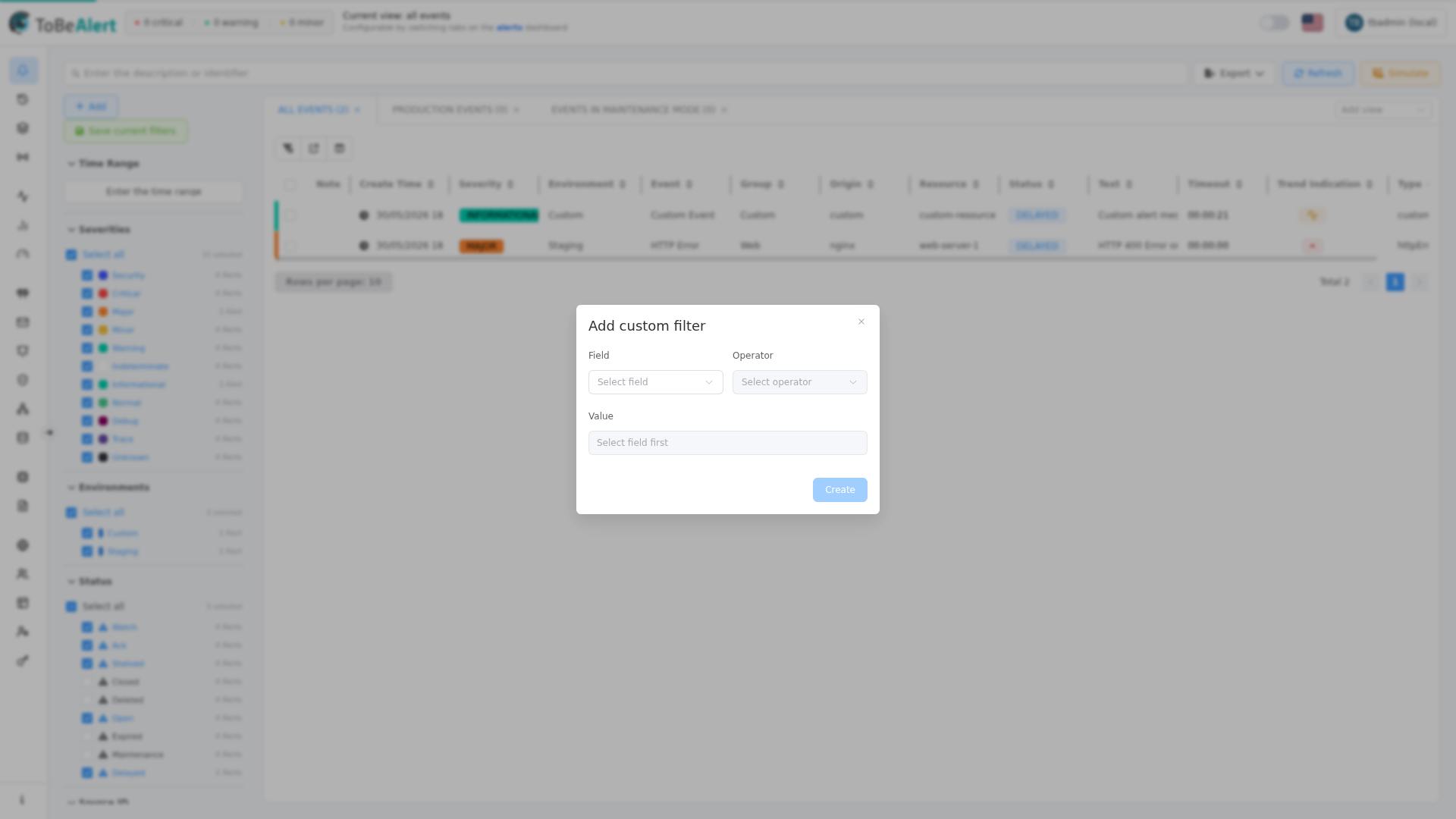Click the Simulate button
The image size is (1456, 819).
point(1400,74)
